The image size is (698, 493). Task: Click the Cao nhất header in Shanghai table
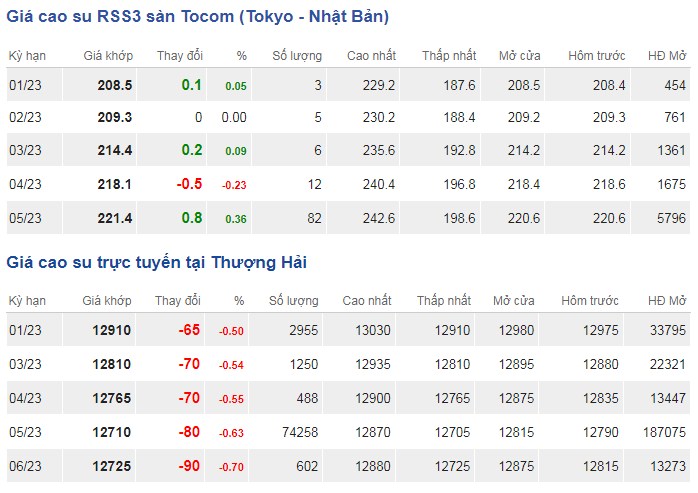point(367,300)
